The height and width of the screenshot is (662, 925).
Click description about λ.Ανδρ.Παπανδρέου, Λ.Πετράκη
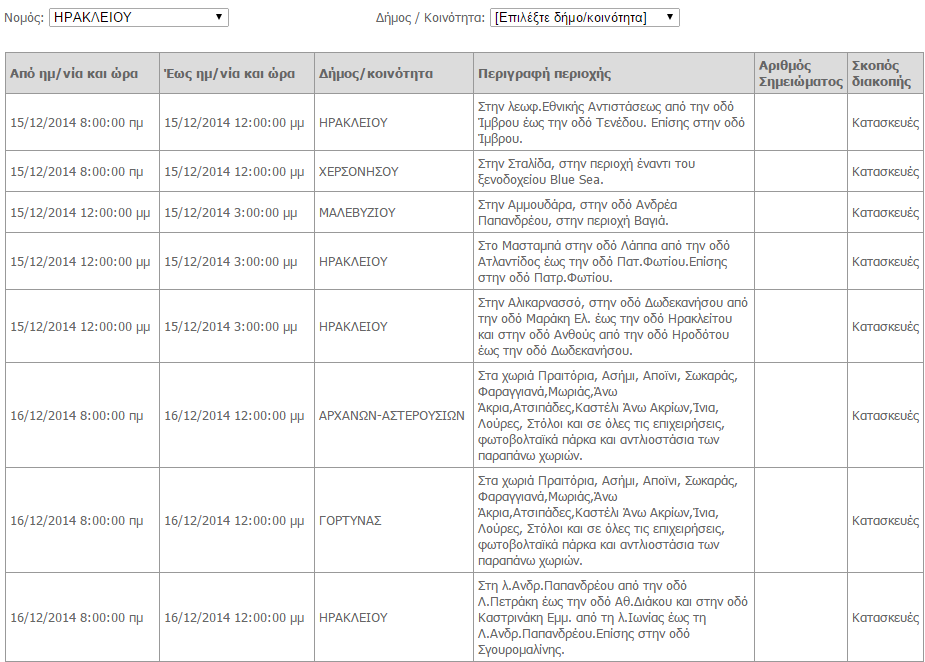[x=613, y=618]
